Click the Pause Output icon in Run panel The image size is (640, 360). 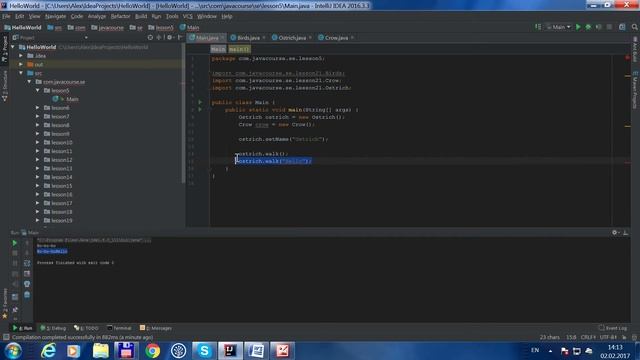click(x=15, y=263)
